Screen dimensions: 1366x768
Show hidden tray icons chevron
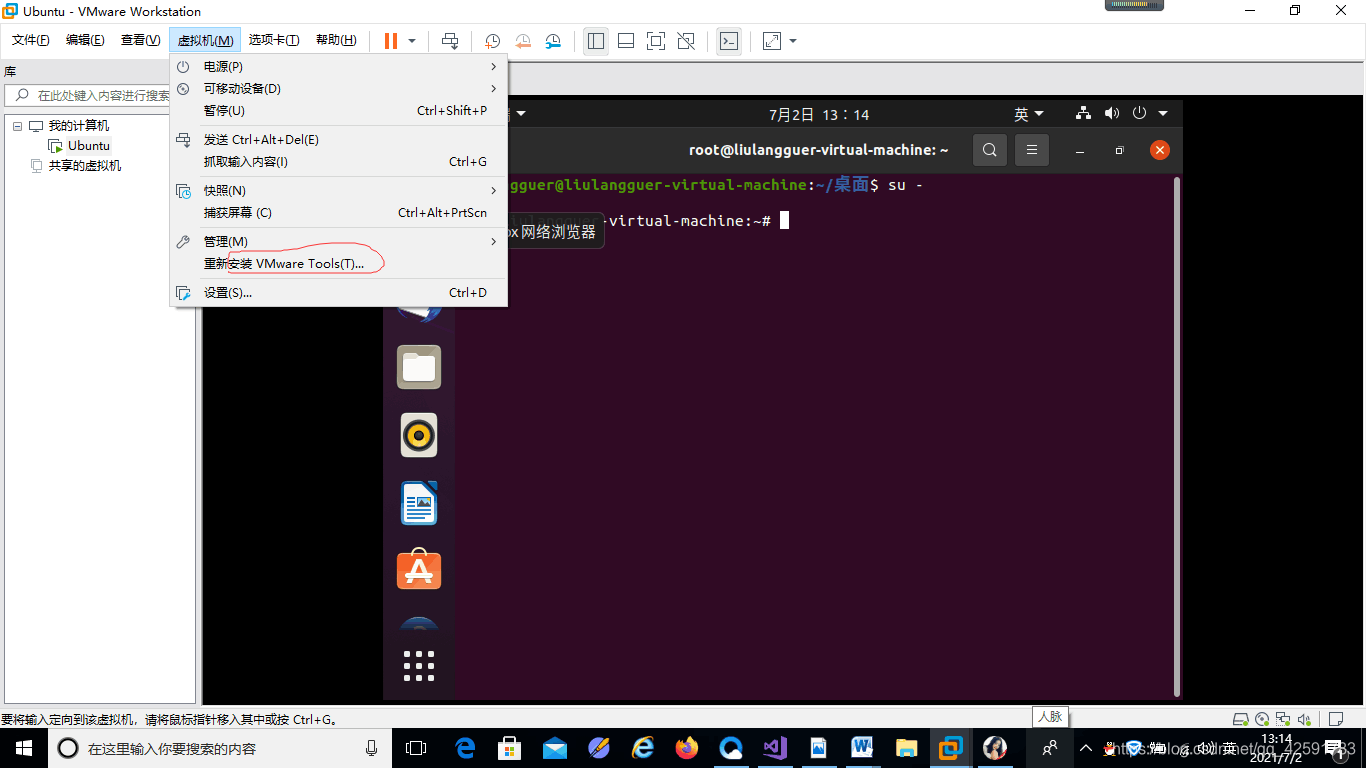coord(1086,748)
